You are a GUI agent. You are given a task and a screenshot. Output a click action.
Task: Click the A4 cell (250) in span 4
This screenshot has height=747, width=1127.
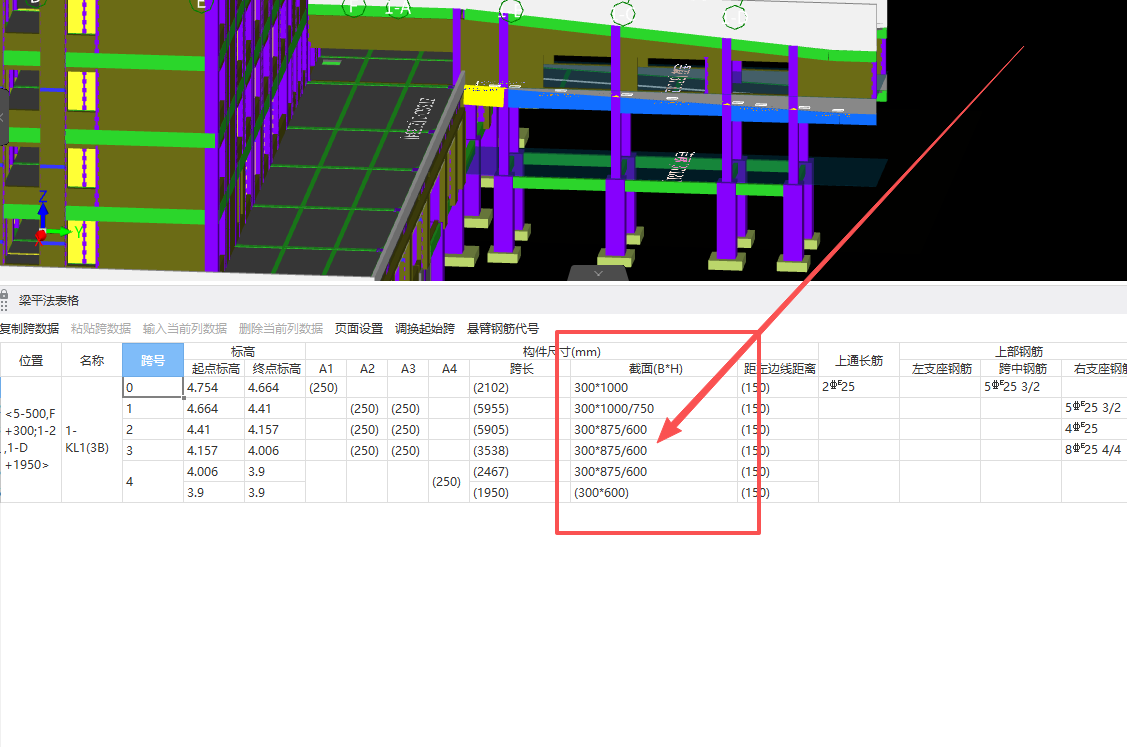[449, 482]
